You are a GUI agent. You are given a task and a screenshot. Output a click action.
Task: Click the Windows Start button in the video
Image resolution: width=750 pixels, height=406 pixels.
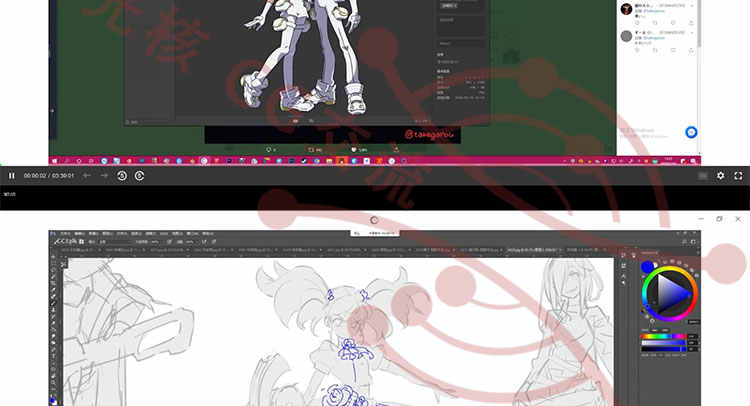54,161
